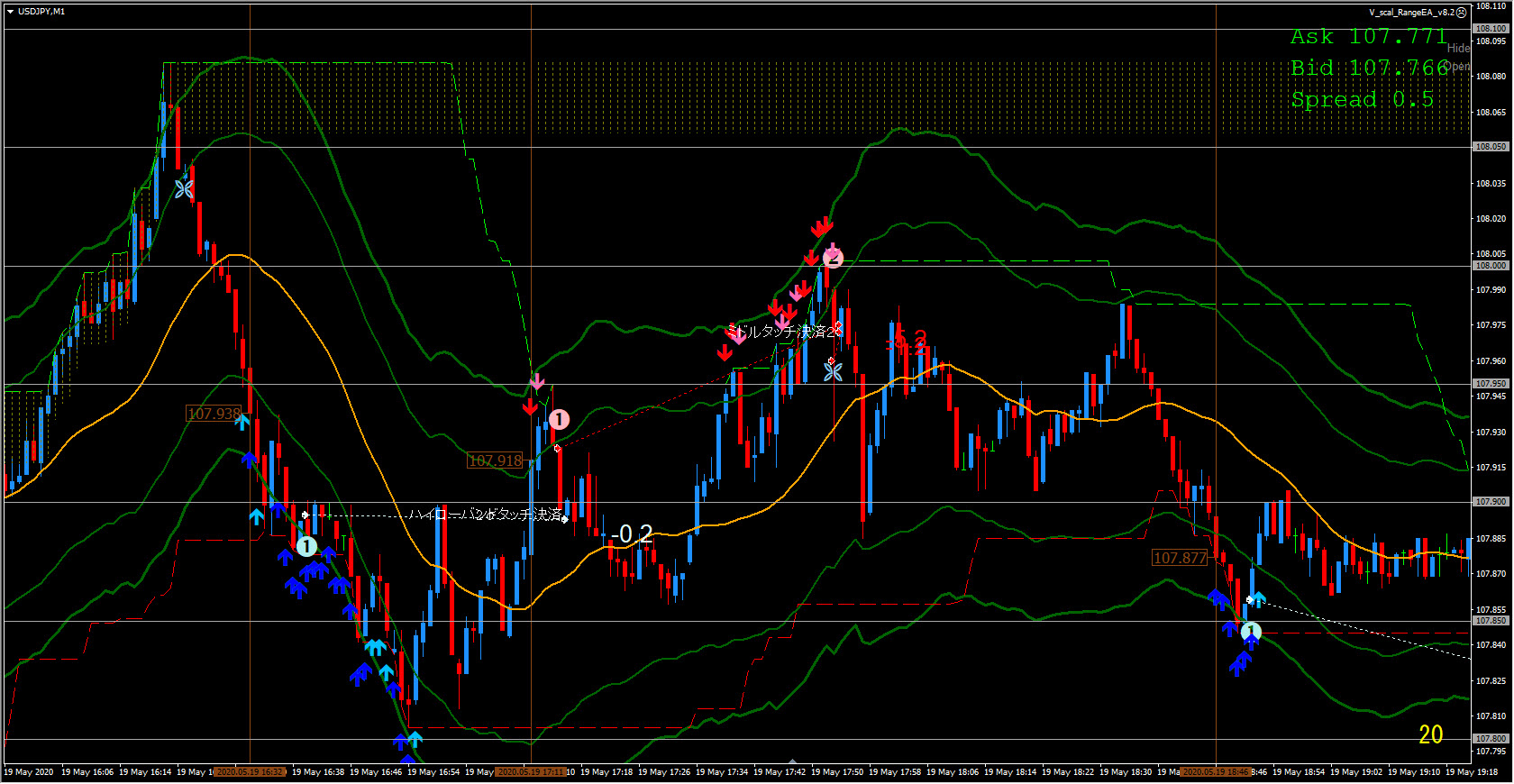Click the -0.2 profit label
This screenshot has height=784, width=1514.
[x=631, y=534]
